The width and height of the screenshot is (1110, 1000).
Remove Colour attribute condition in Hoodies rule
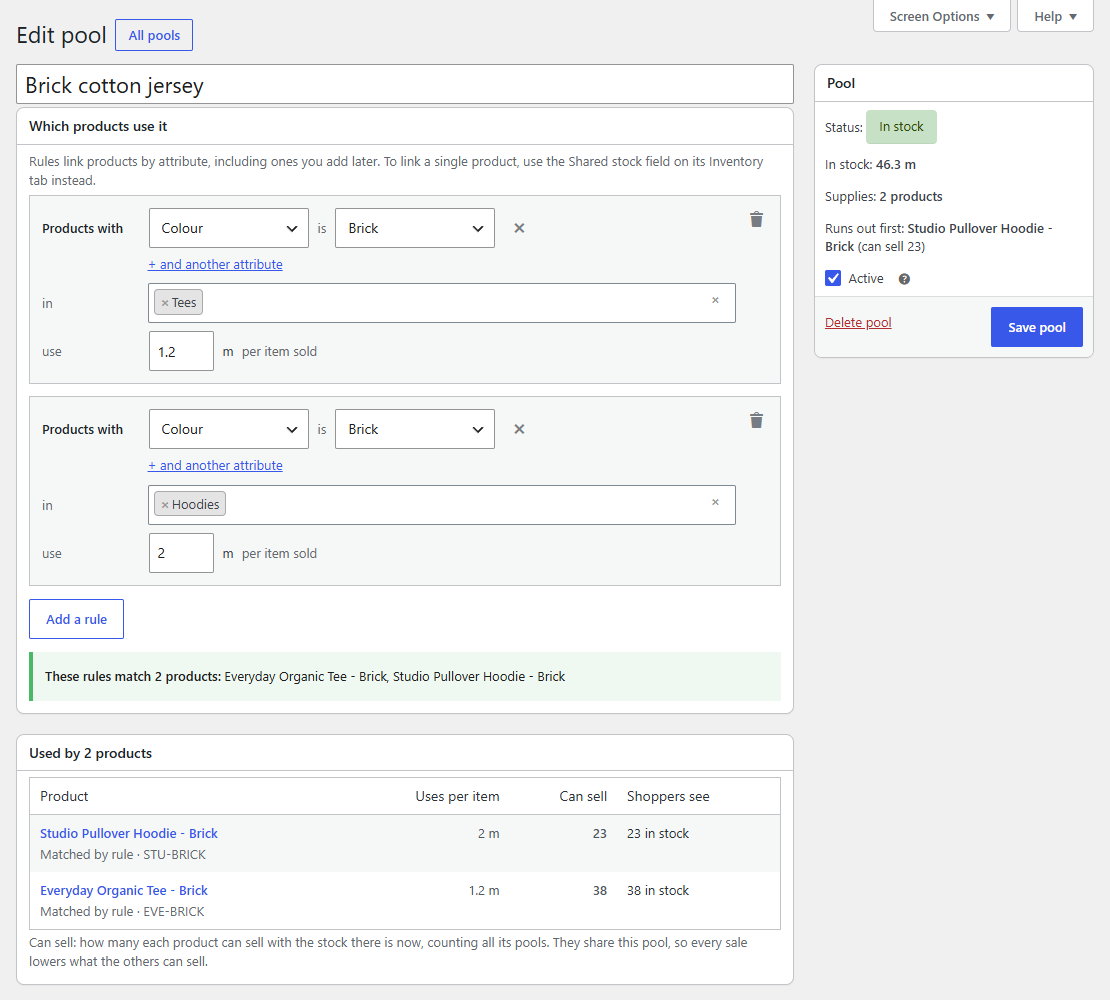click(519, 429)
